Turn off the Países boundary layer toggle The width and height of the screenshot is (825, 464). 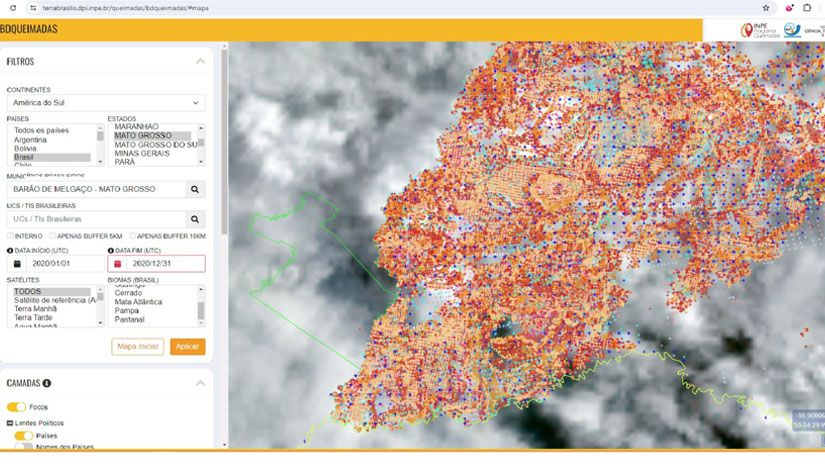coord(23,436)
